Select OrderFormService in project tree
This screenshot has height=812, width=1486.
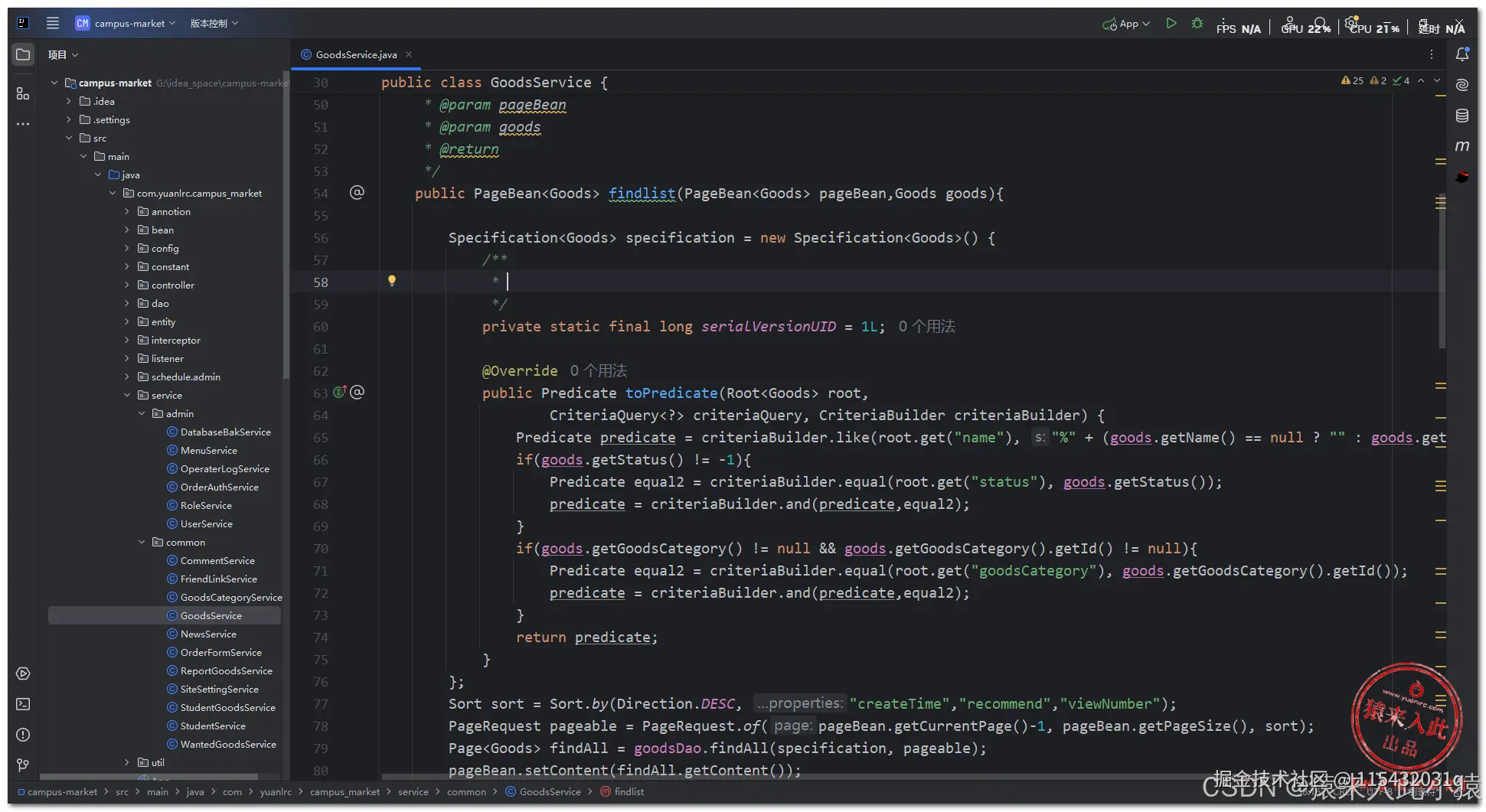[x=221, y=652]
